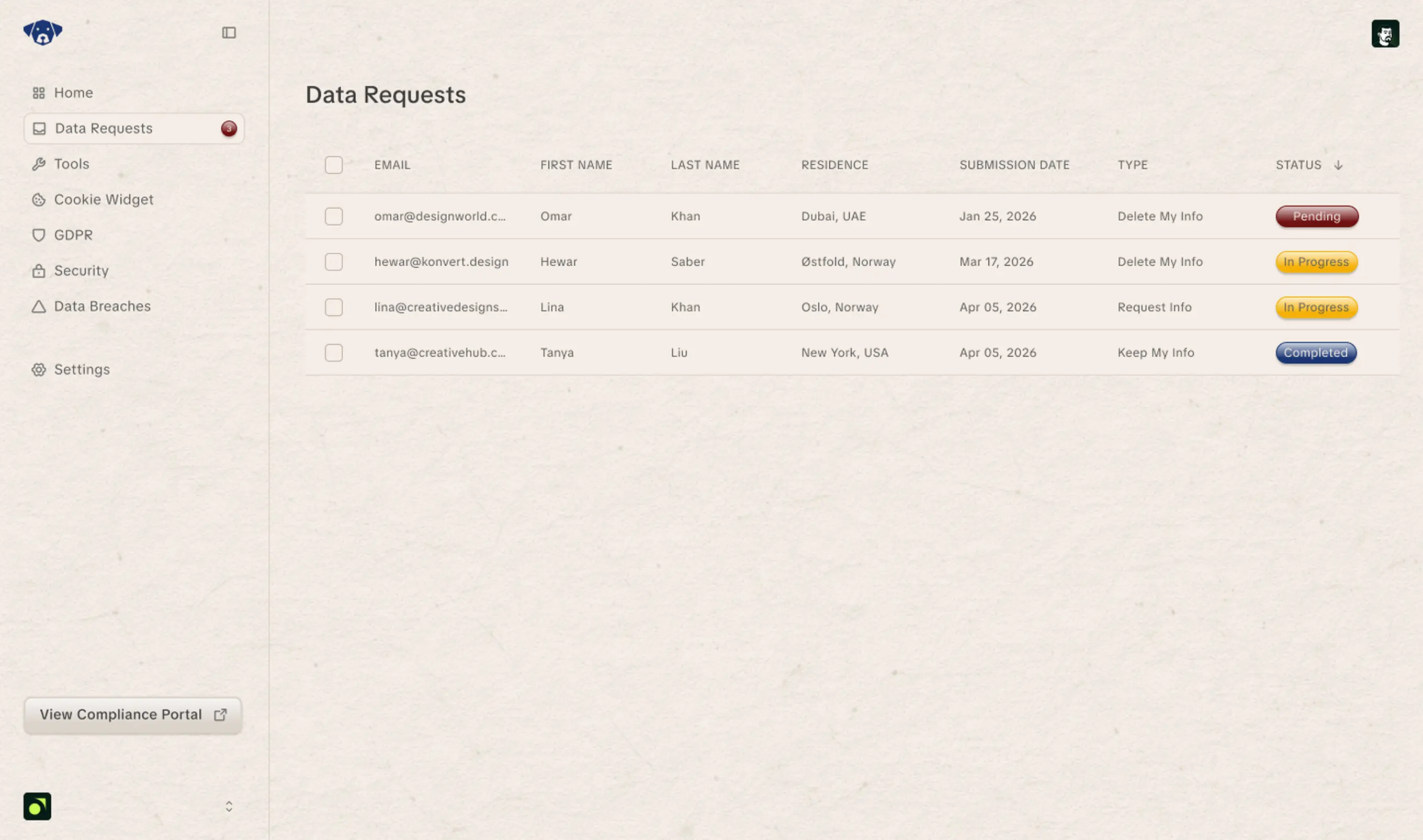The width and height of the screenshot is (1423, 840).
Task: Open the Settings gear icon
Action: coord(39,369)
